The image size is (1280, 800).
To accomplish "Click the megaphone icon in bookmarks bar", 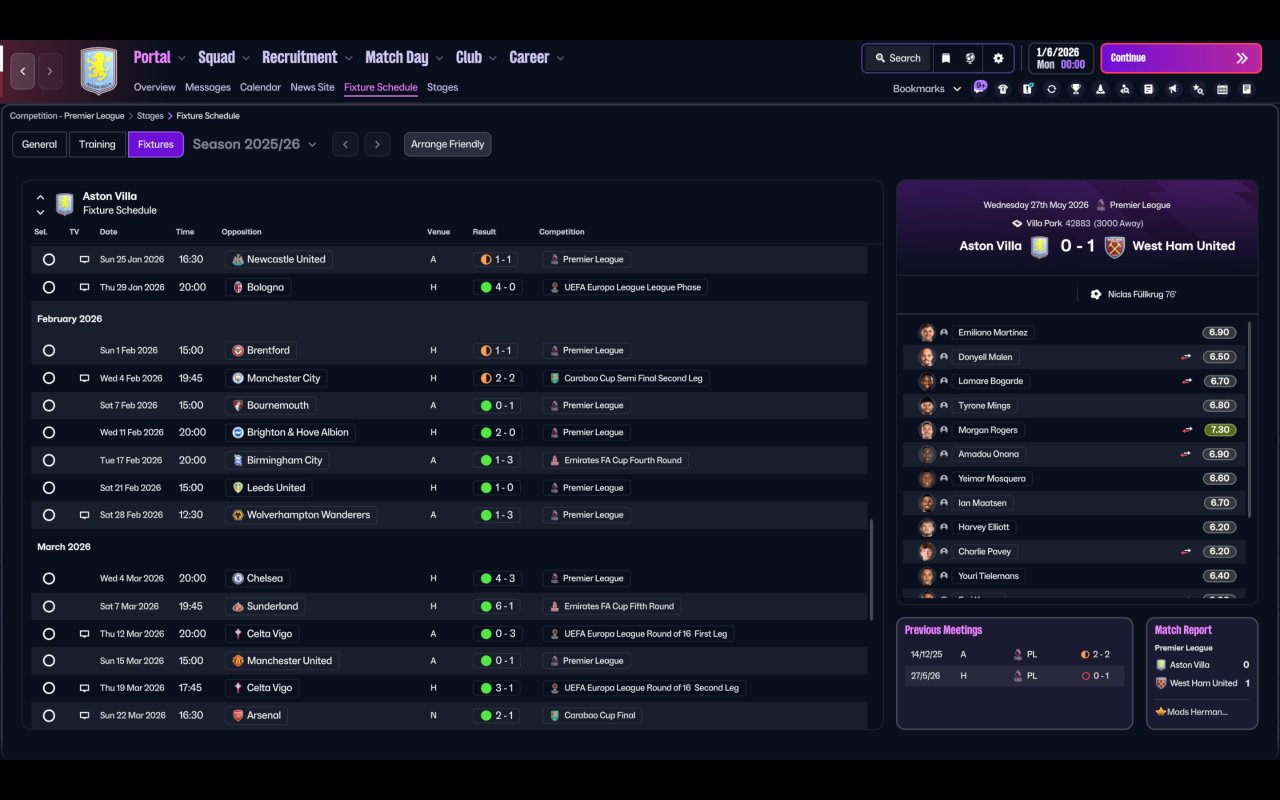I will click(x=1173, y=89).
